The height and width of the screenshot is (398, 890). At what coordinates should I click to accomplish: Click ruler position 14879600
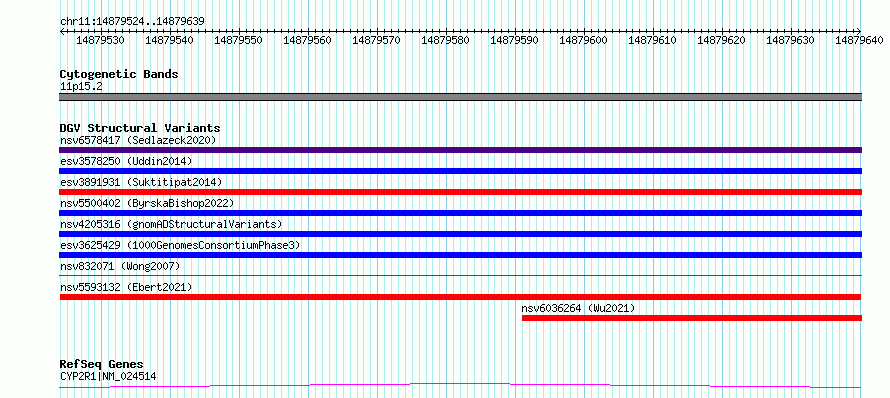click(583, 40)
